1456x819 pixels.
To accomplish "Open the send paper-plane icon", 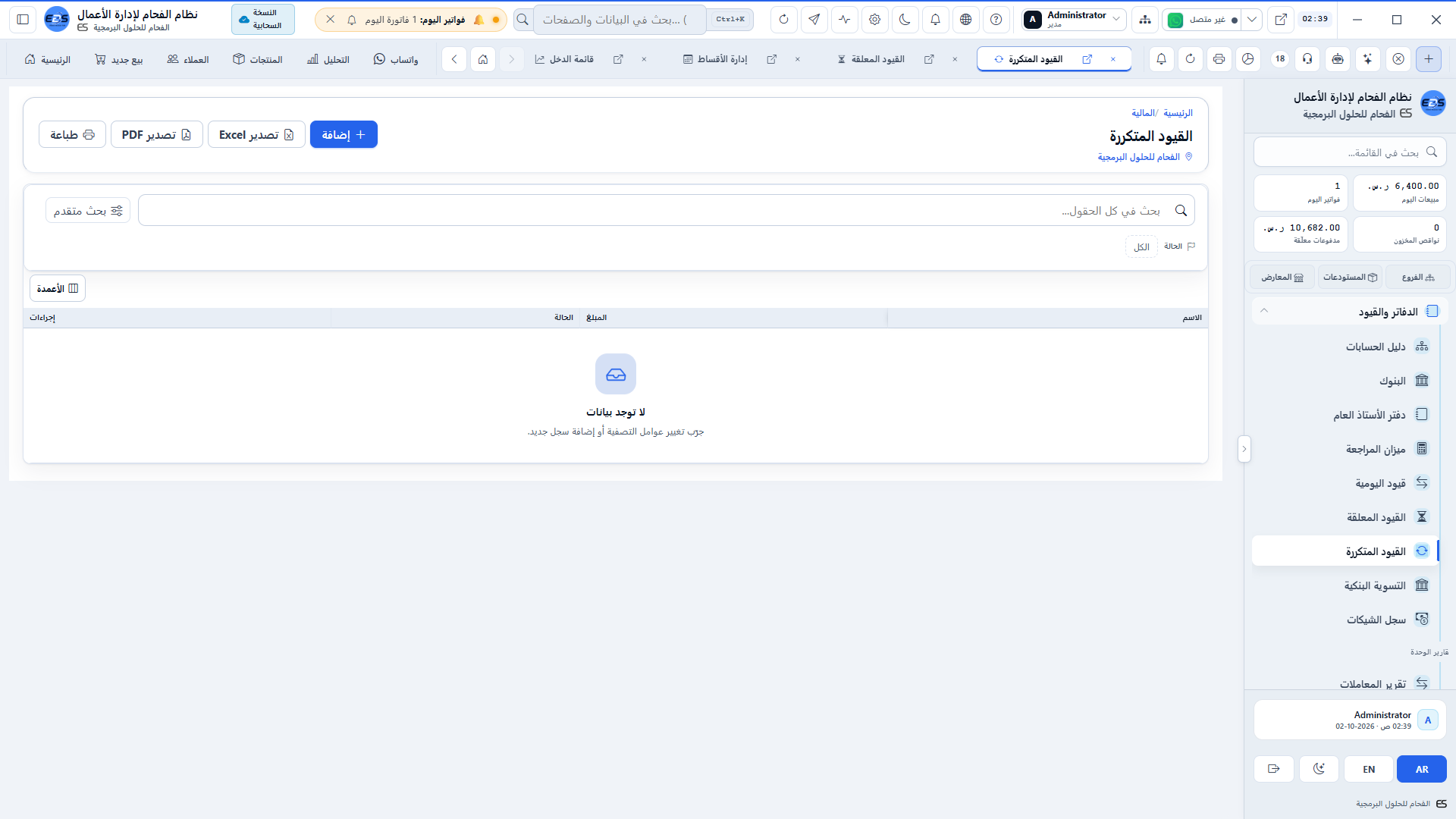I will point(814,20).
